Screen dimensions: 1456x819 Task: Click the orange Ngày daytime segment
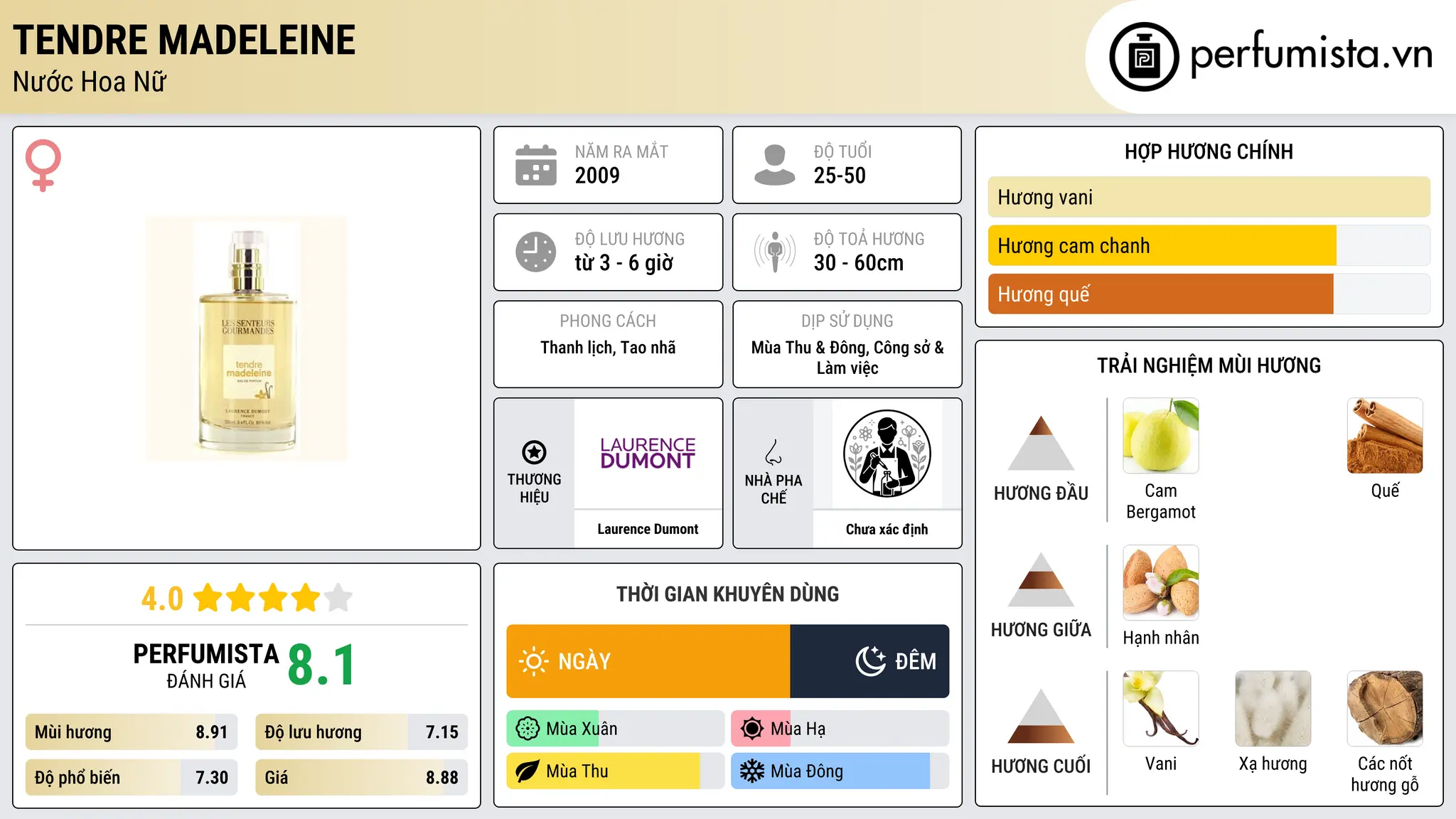pyautogui.click(x=648, y=661)
